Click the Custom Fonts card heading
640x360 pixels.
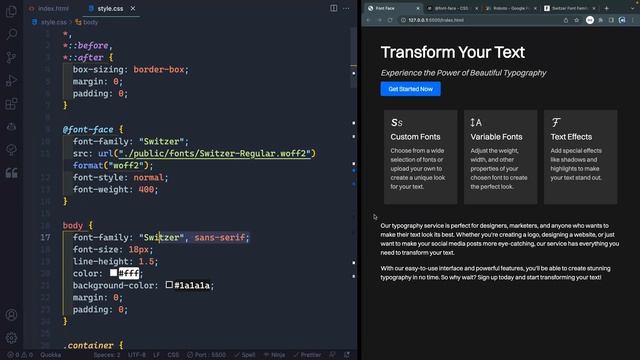415,137
